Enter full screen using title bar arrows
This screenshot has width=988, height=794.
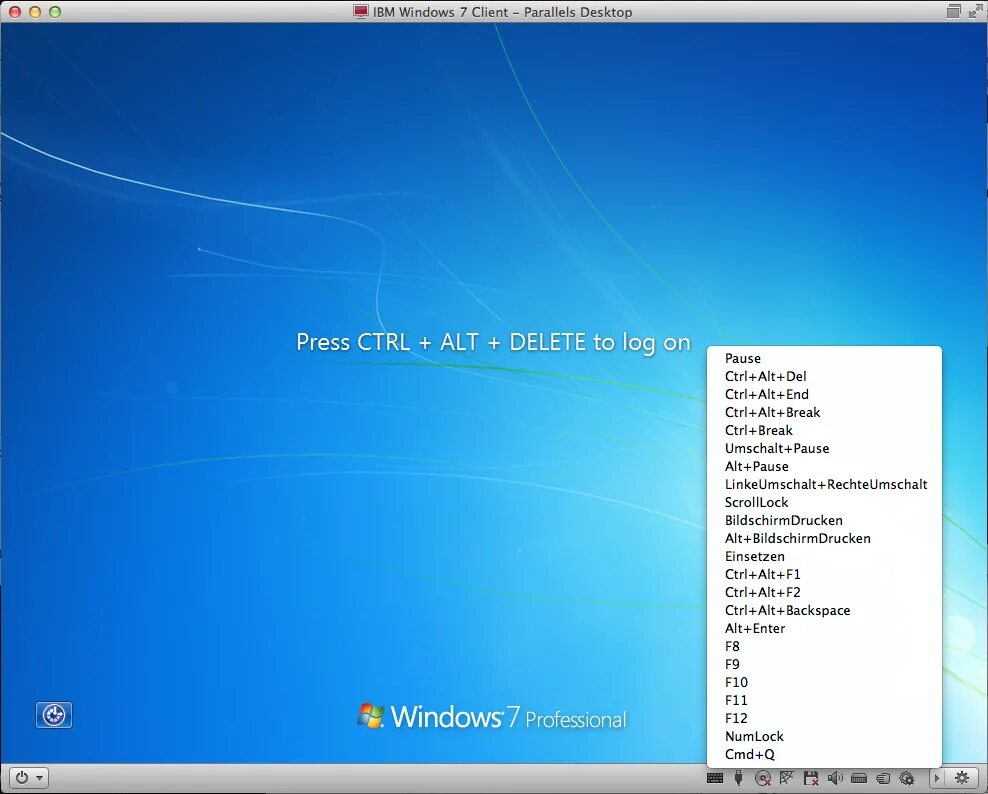(x=975, y=11)
